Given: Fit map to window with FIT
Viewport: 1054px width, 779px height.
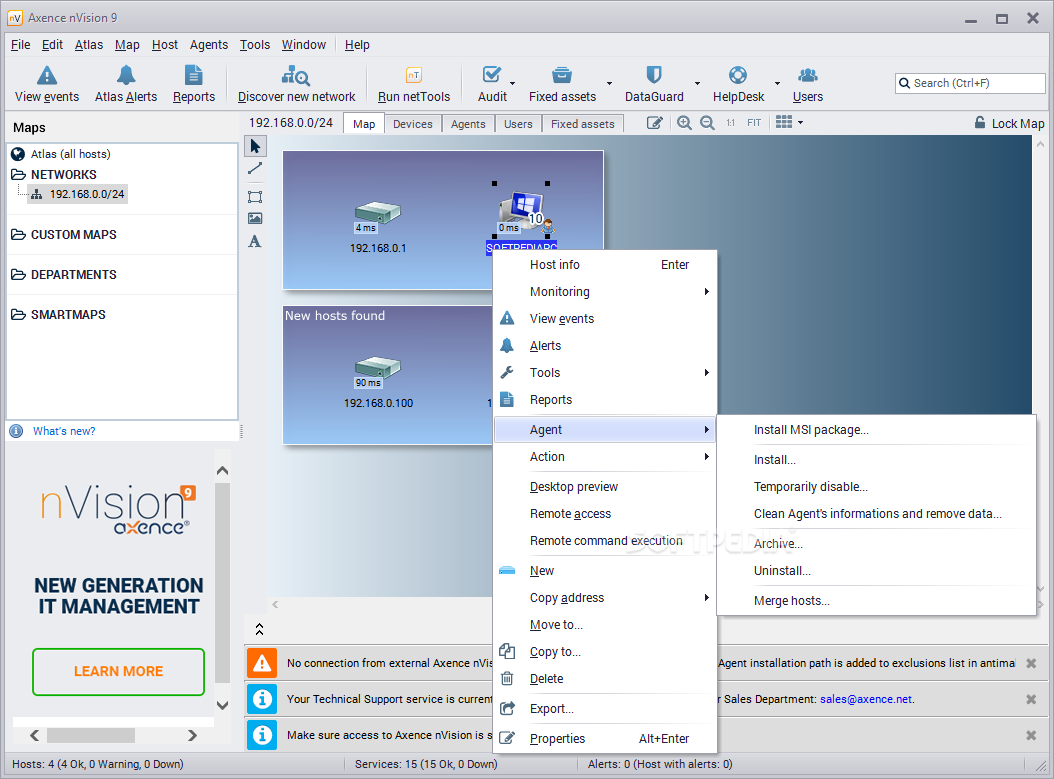Looking at the screenshot, I should coord(754,123).
